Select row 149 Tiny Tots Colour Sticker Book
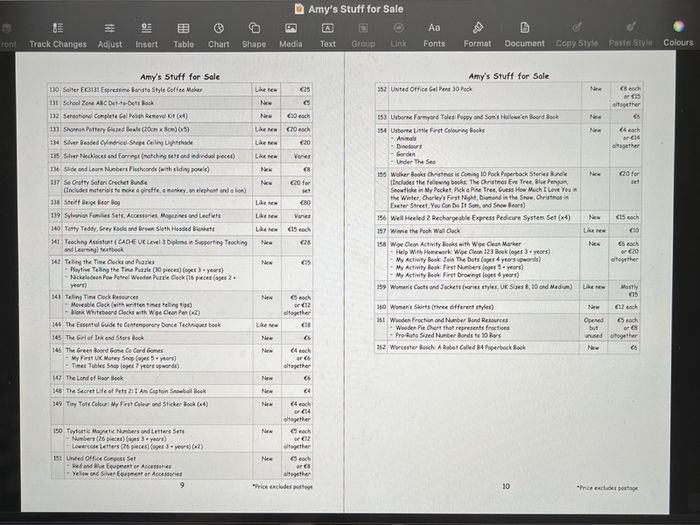700x525 pixels. coord(180,411)
